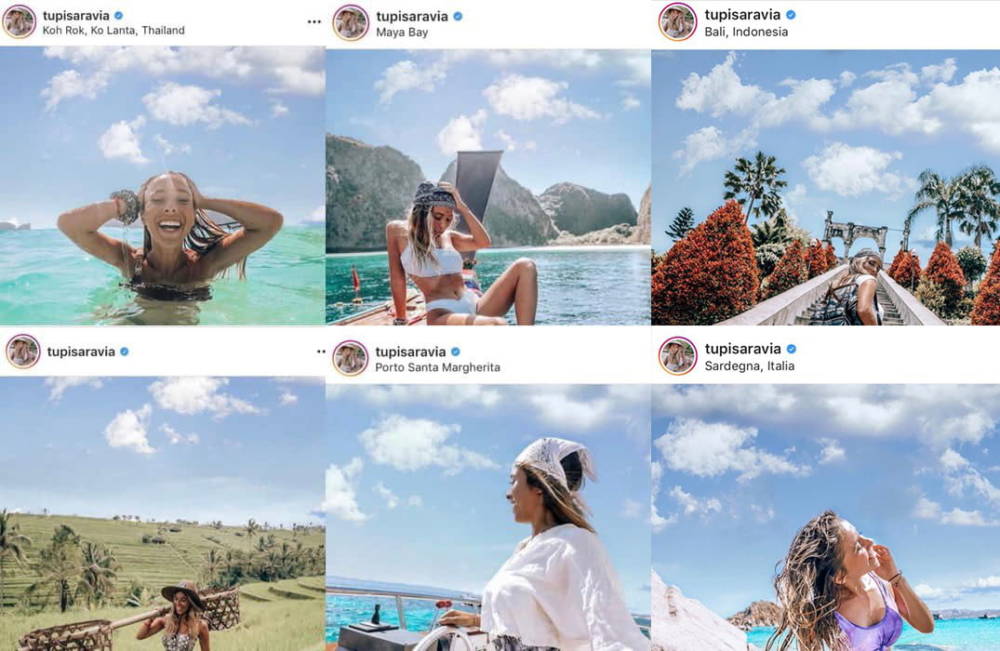Image resolution: width=1000 pixels, height=651 pixels.
Task: Open the options dots beside the rice terrace post
Action: click(321, 351)
